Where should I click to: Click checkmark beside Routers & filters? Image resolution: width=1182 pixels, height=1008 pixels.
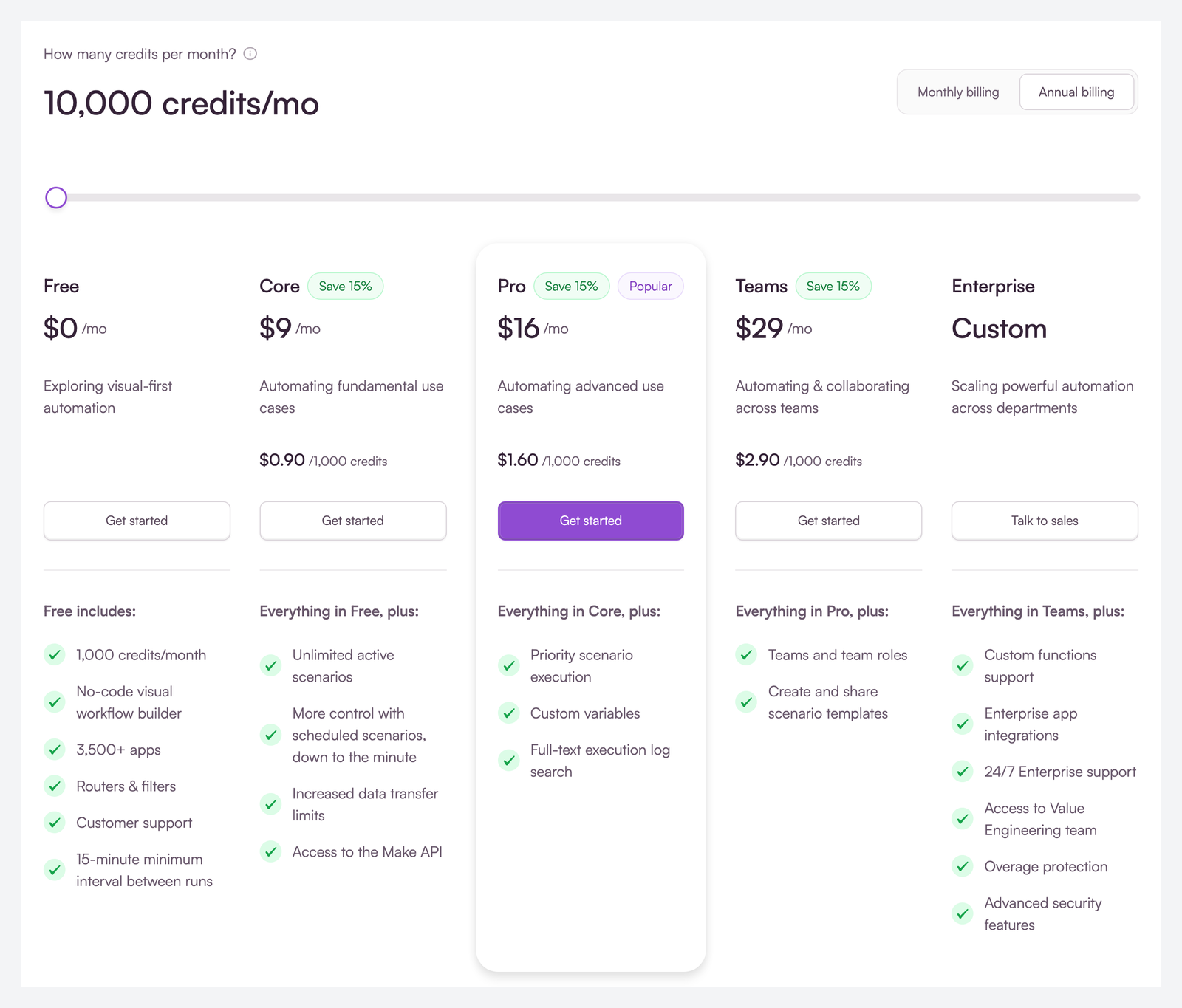click(55, 786)
